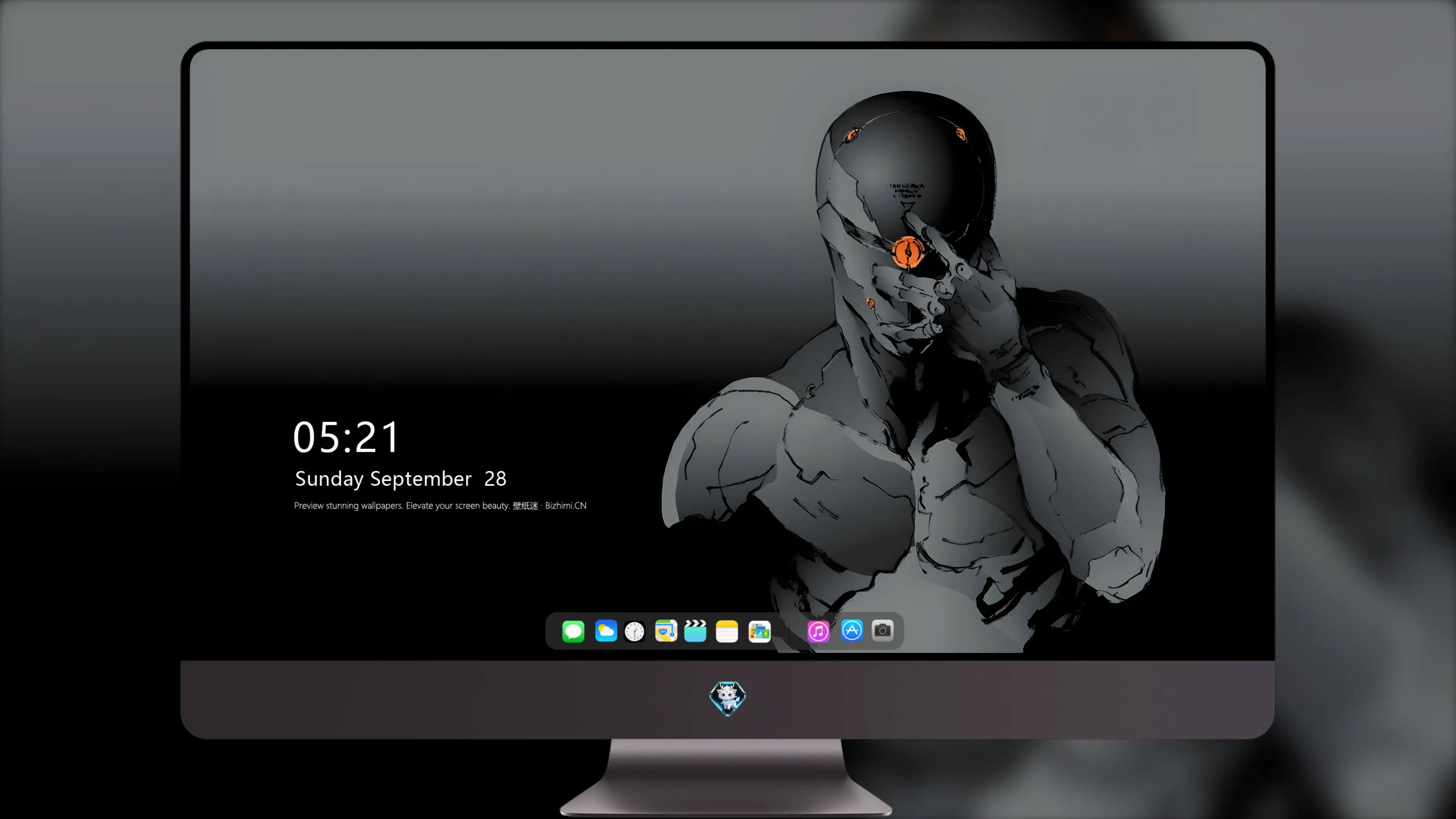Open the green Messages app in the dock
The width and height of the screenshot is (1456, 819).
(573, 631)
